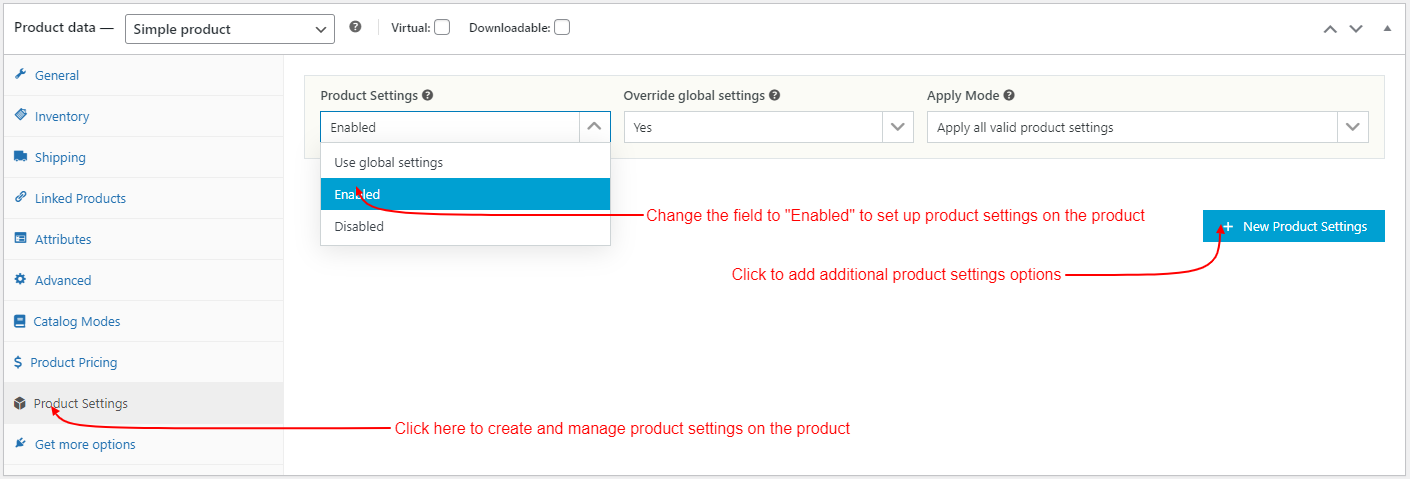Screen dimensions: 1410x479
Task: Collapse the Product data panel
Action: [1387, 28]
